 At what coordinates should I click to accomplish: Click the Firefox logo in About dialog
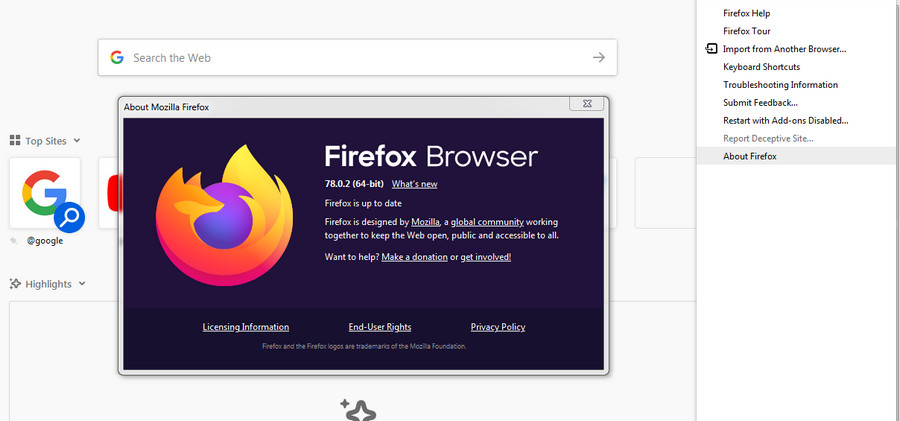[224, 215]
